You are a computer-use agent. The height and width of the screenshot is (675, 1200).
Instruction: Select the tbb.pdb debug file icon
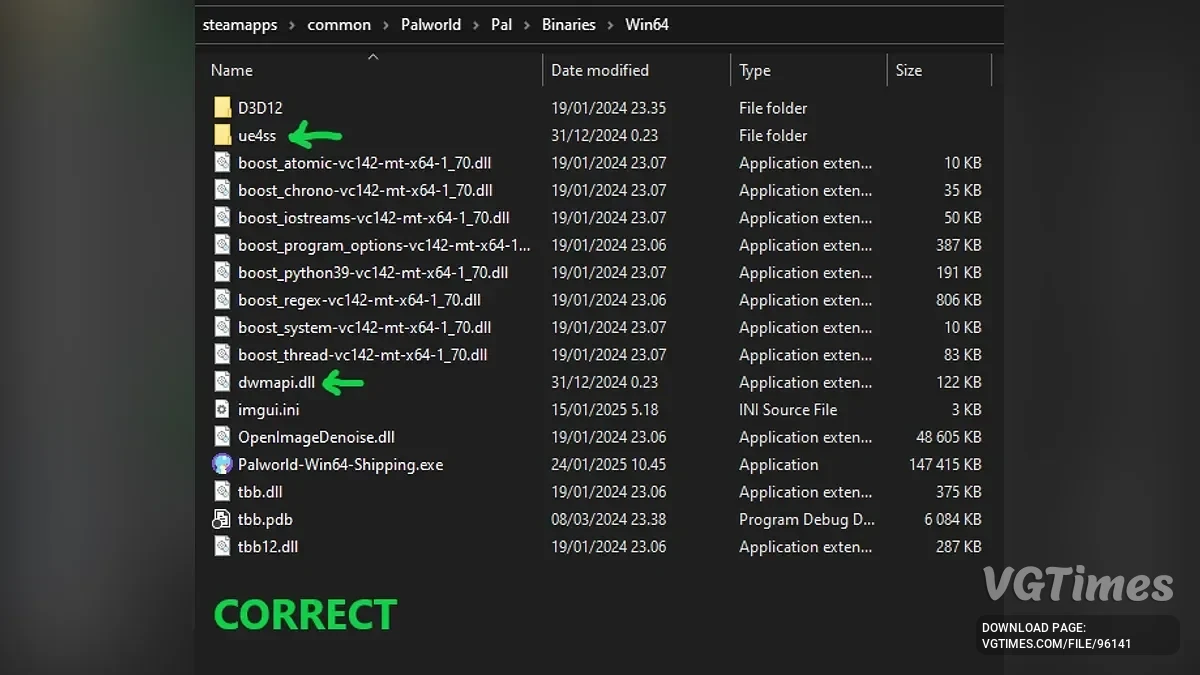(222, 519)
